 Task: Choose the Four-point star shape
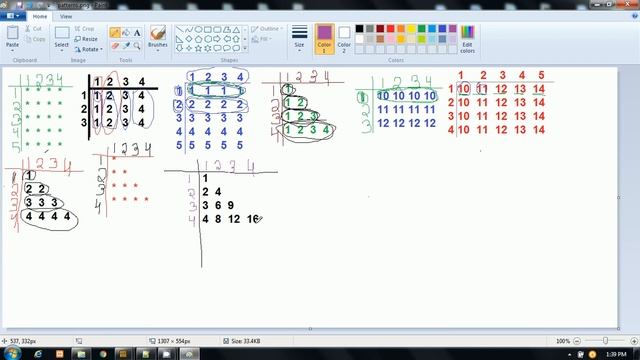tap(189, 48)
